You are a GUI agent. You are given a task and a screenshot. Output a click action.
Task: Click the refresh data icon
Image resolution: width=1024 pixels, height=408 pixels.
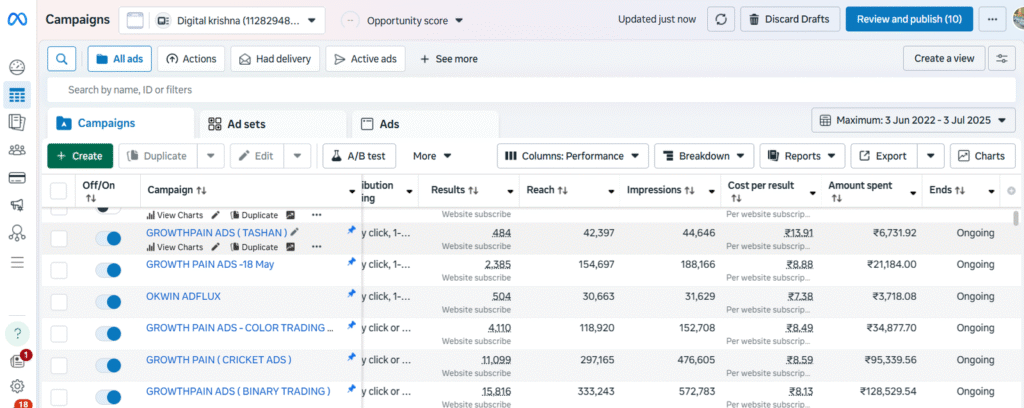point(721,19)
